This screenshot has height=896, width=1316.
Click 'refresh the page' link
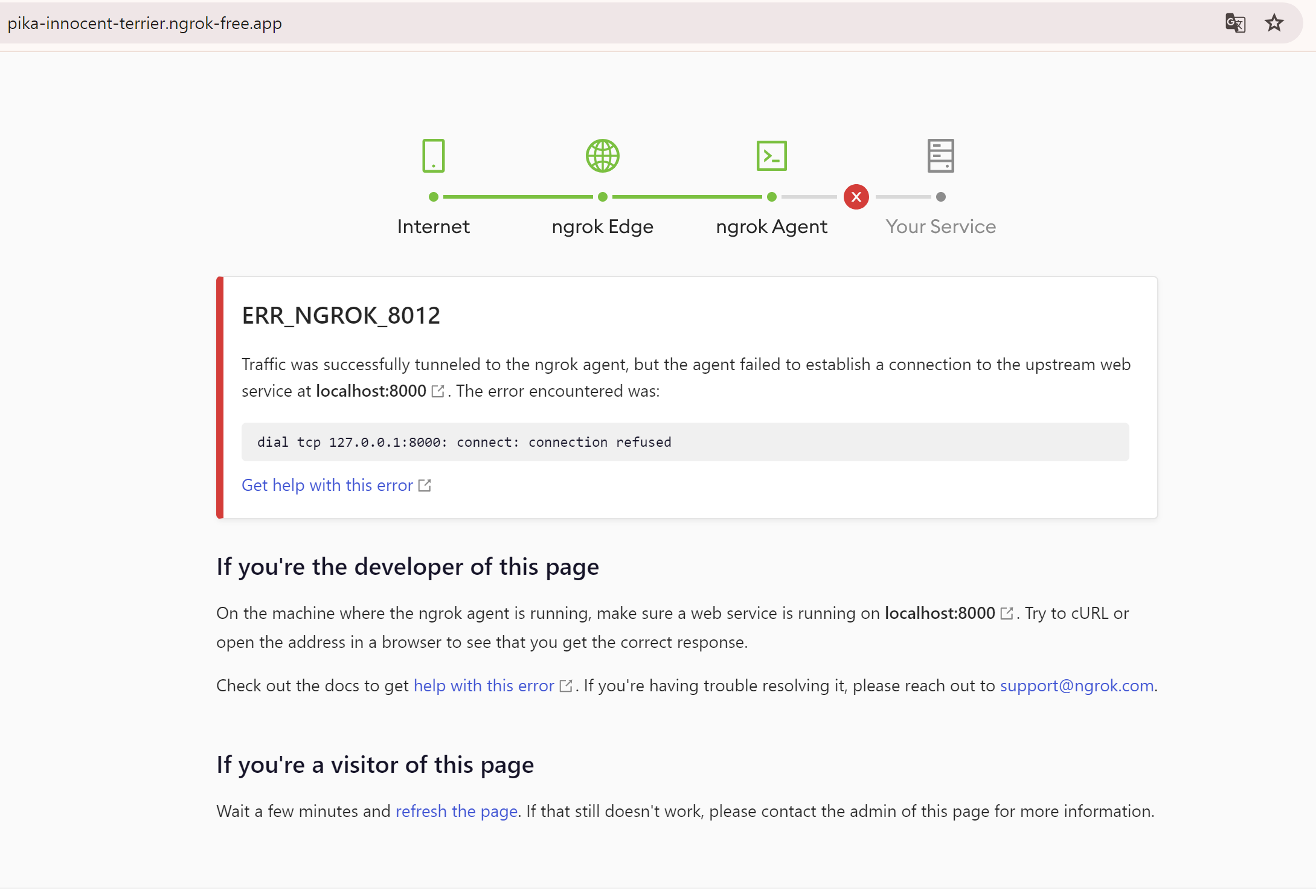click(457, 811)
